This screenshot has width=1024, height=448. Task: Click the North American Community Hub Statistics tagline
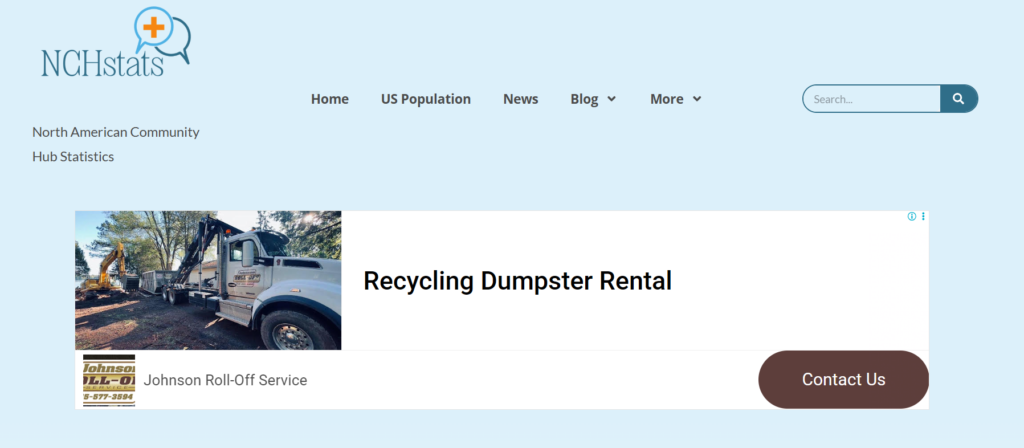116,144
